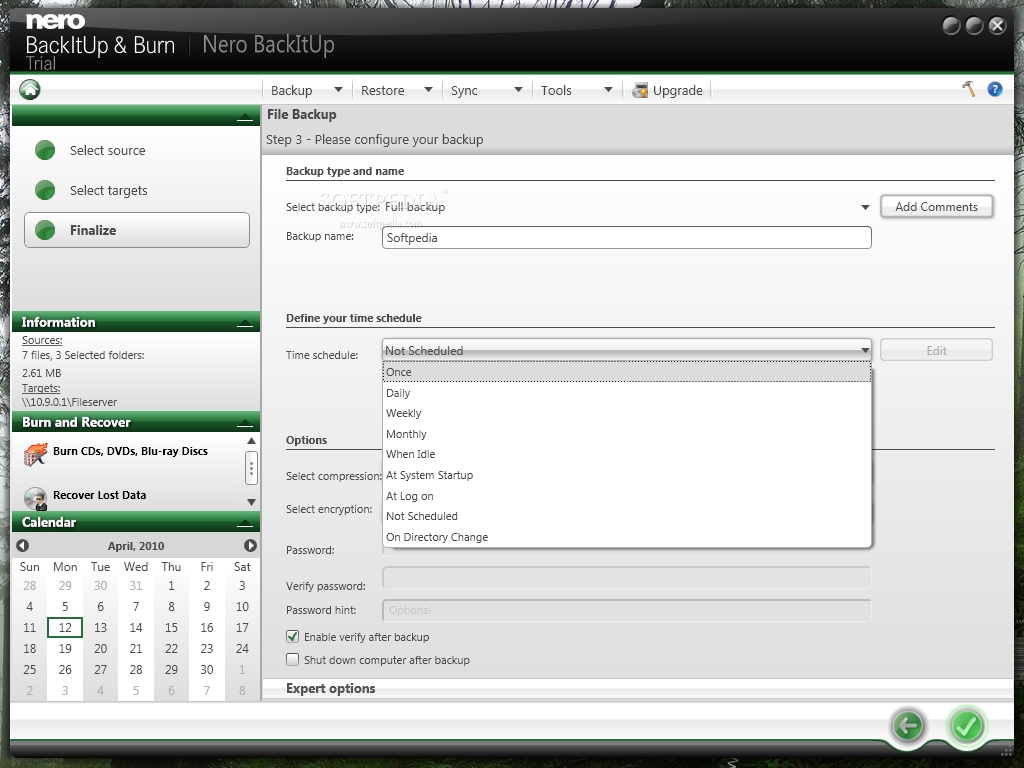Click Burn CDs, DVDs, Blu-ray Discs link
Viewport: 1024px width, 768px height.
(x=131, y=451)
